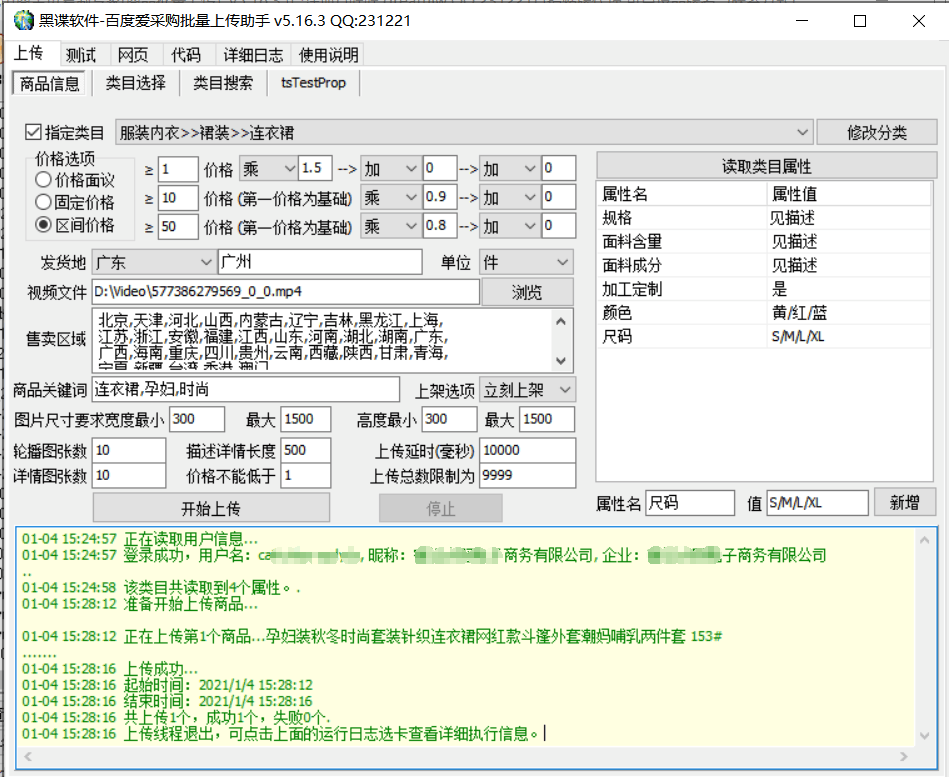
Task: Expand the 上架选项 dropdown showing 立刻上架
Action: pos(527,390)
